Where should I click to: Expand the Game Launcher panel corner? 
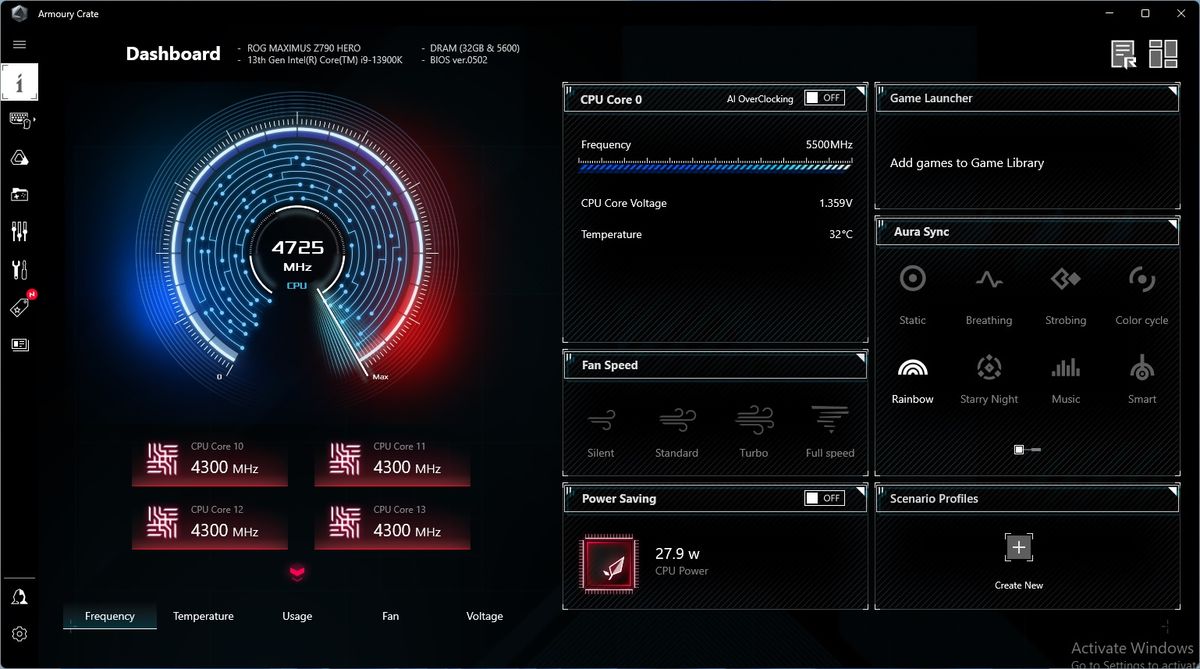(1172, 91)
